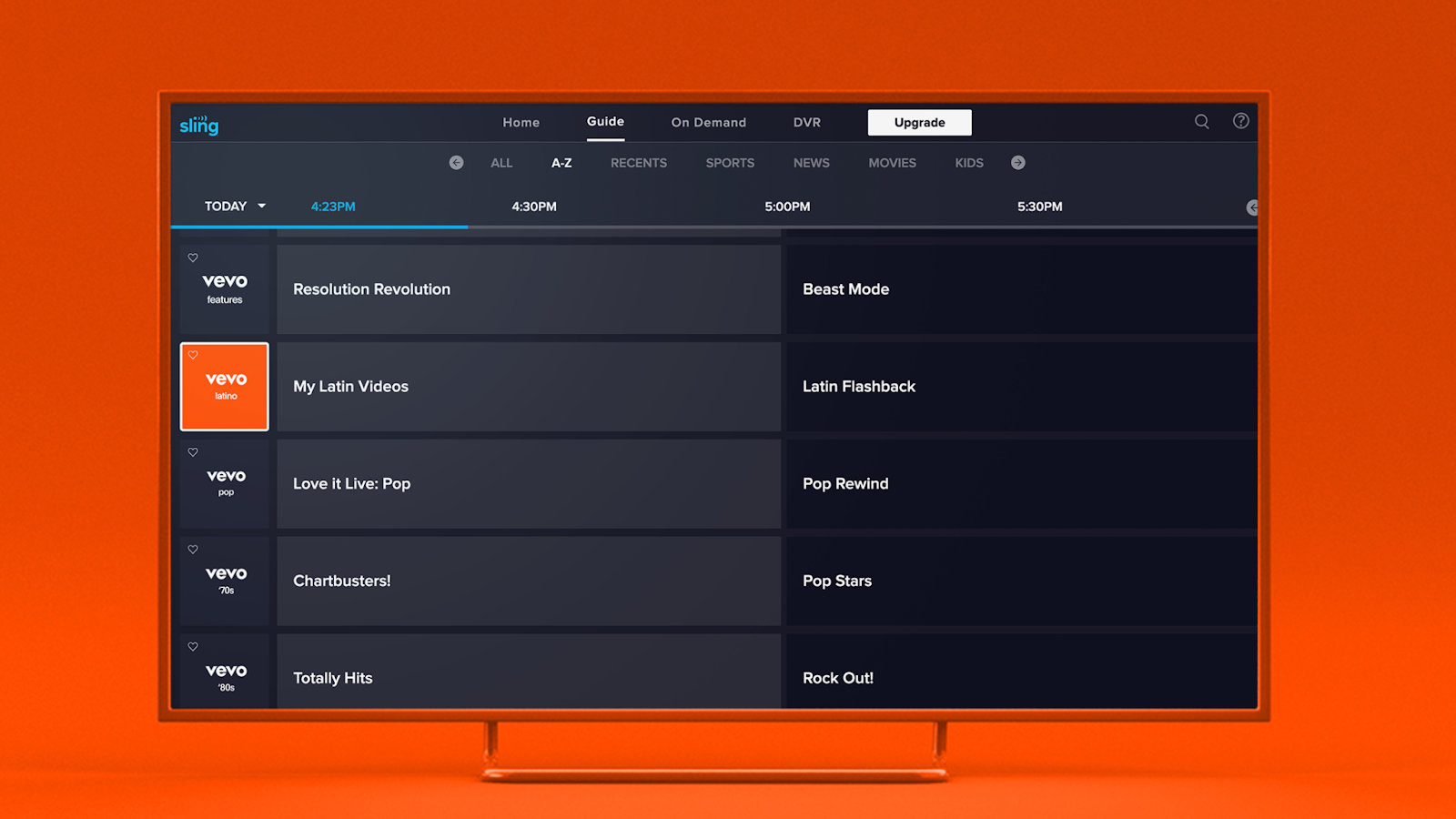Click the right arrow after KIDS filter
This screenshot has height=819, width=1456.
click(x=1018, y=162)
